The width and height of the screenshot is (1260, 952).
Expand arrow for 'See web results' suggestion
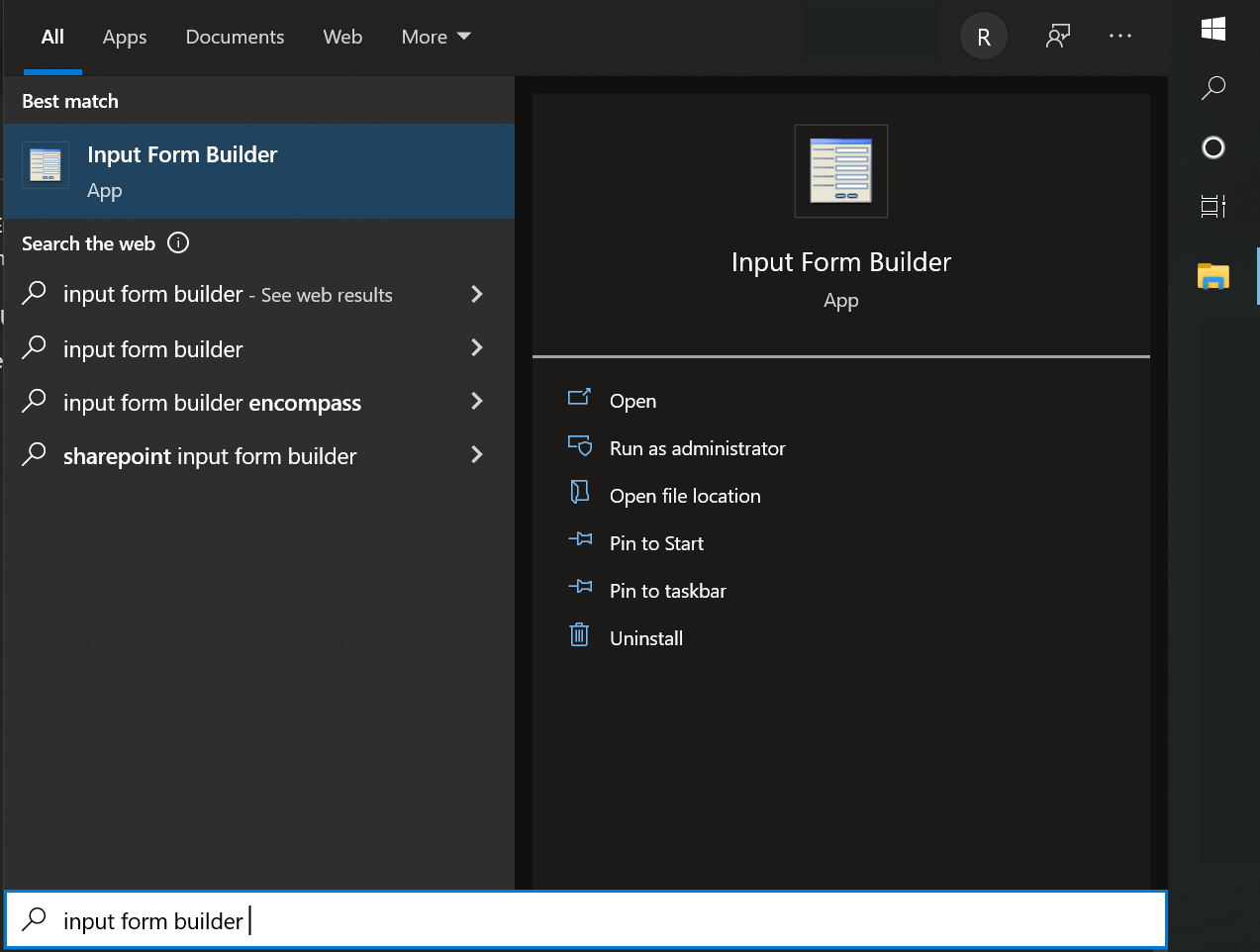(x=477, y=294)
